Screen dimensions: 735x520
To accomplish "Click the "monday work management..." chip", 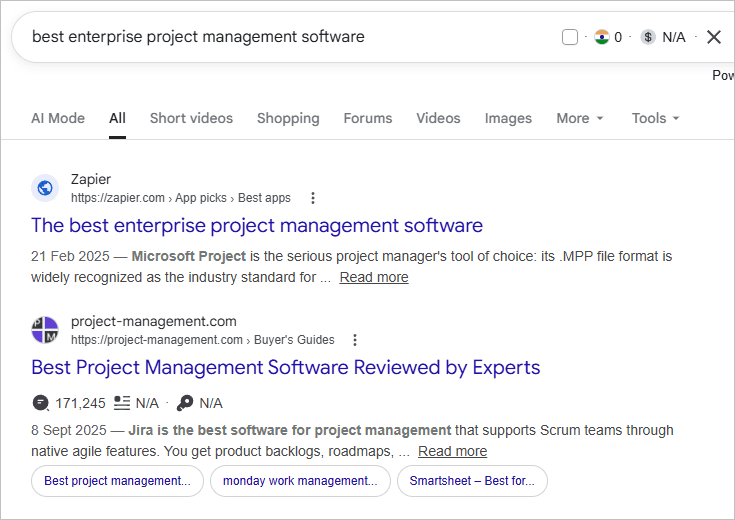I will click(300, 481).
